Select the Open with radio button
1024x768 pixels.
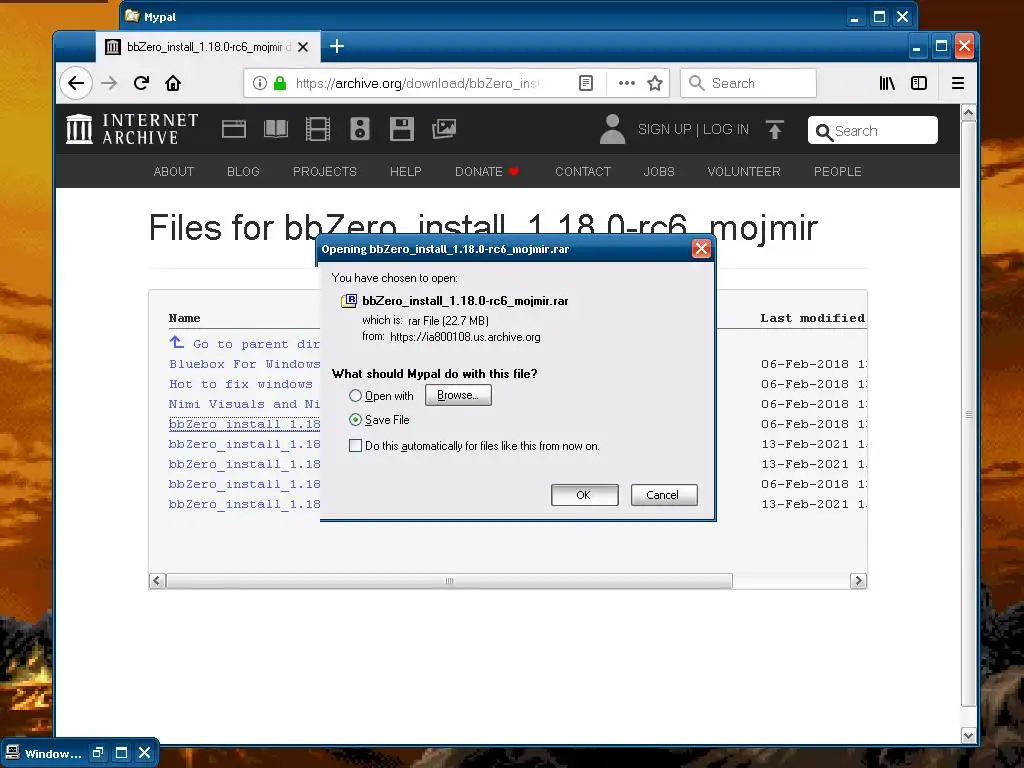pyautogui.click(x=355, y=396)
